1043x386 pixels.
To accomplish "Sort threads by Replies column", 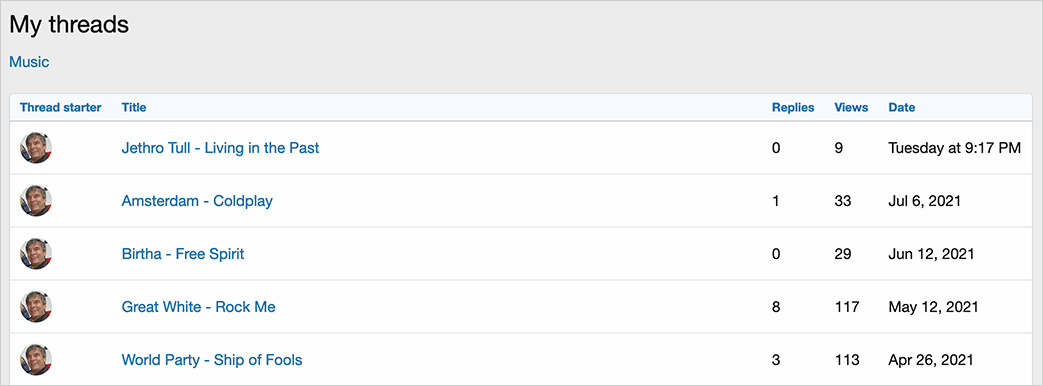I will pos(793,107).
